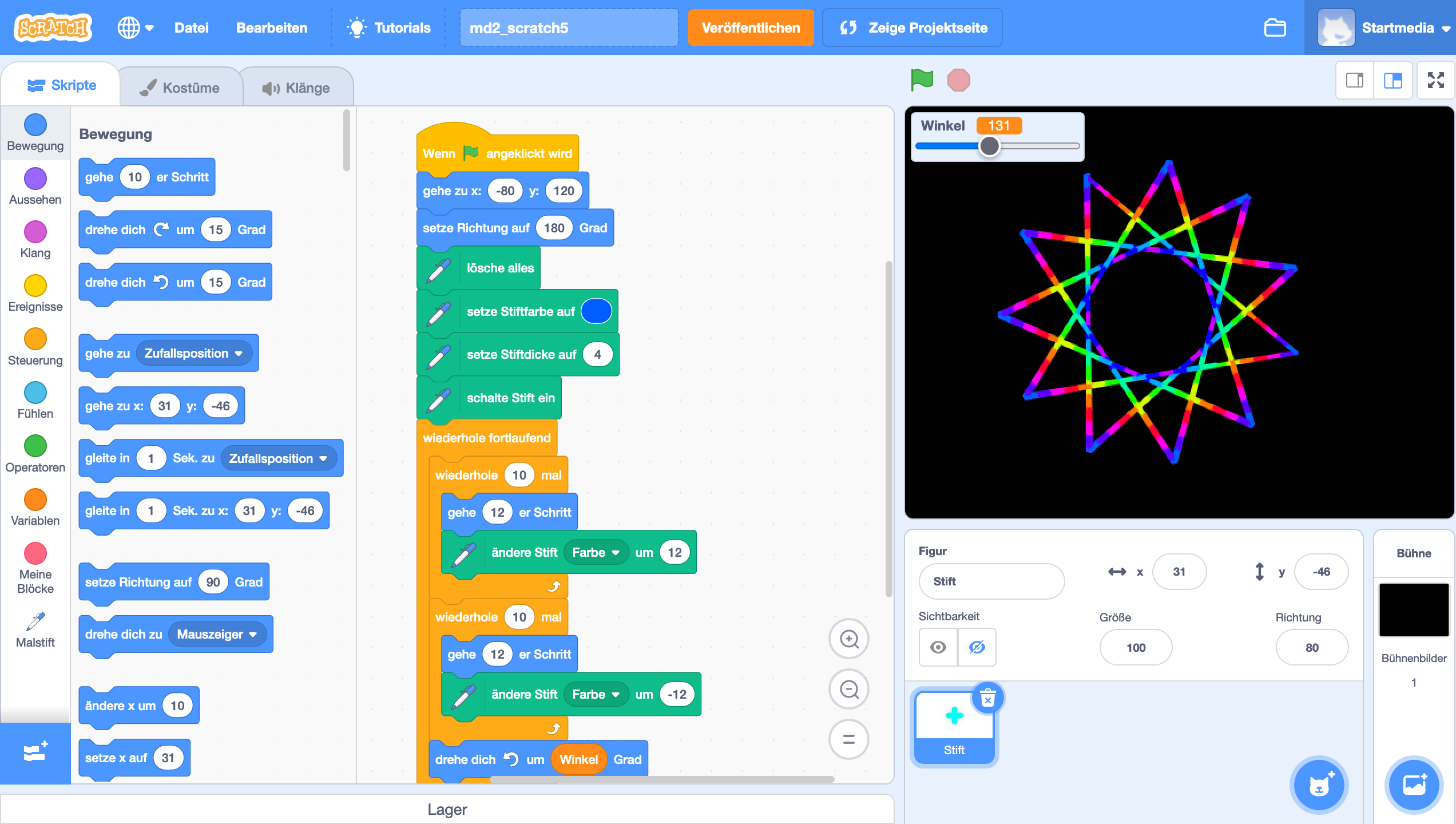Open the Kostüme tab
Viewport: 1456px width, 824px height.
[x=180, y=88]
